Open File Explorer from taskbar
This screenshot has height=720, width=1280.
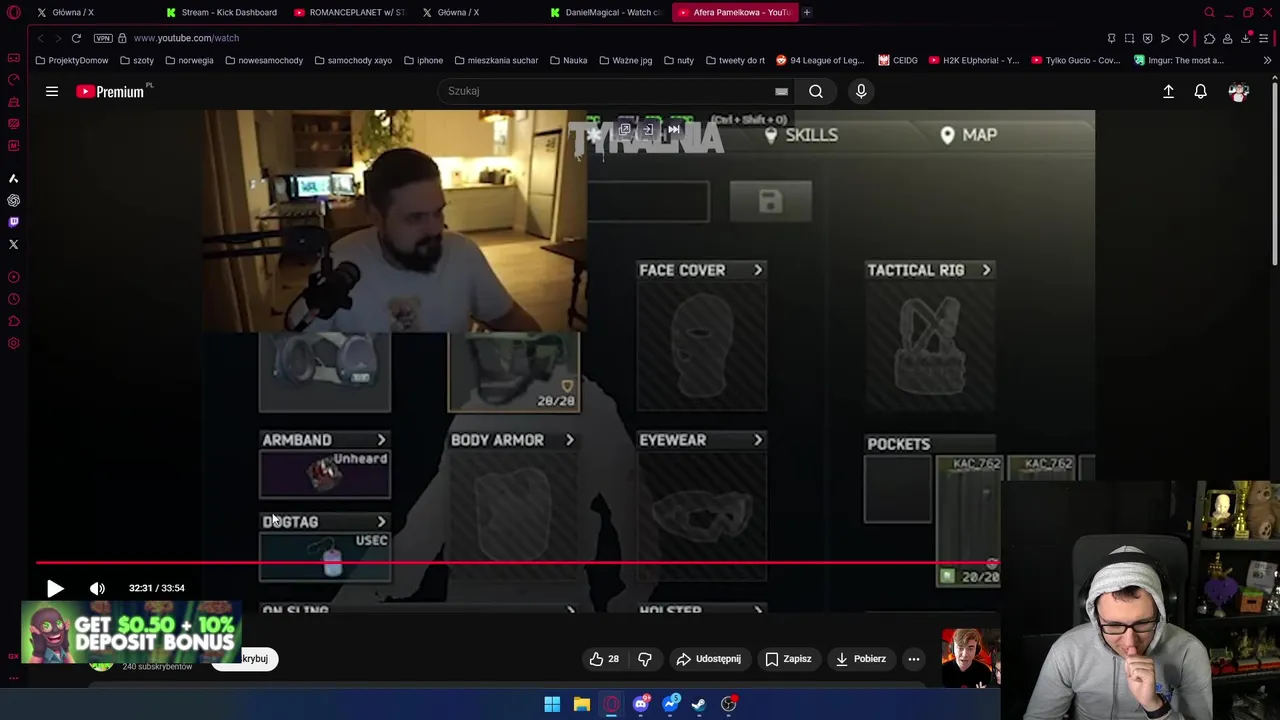(581, 704)
